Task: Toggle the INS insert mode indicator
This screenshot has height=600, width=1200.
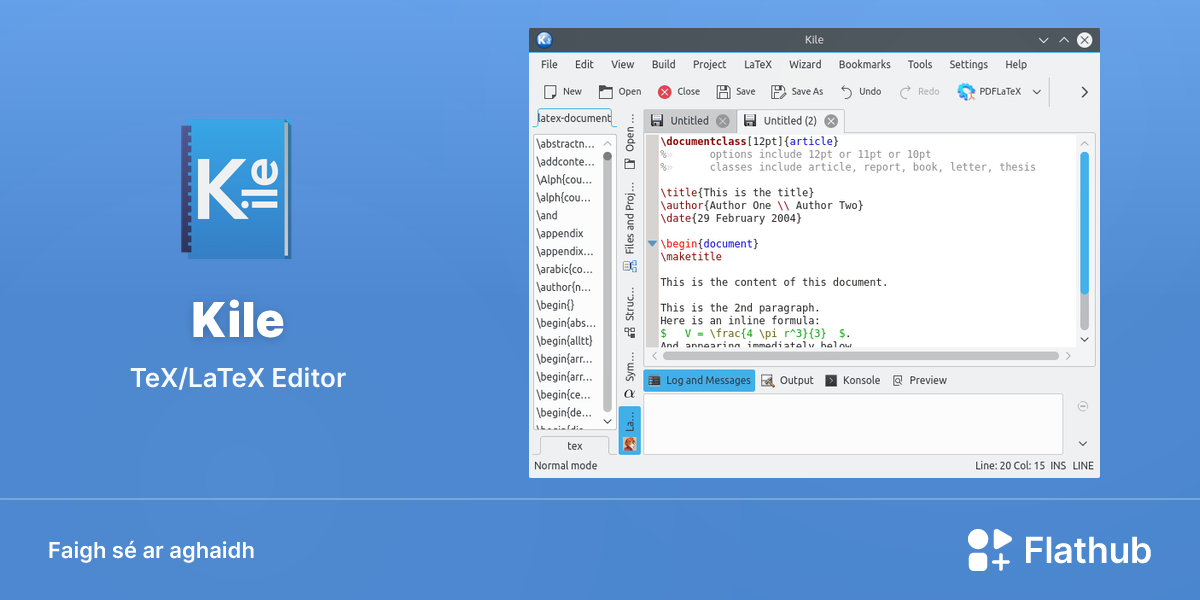Action: (1058, 466)
